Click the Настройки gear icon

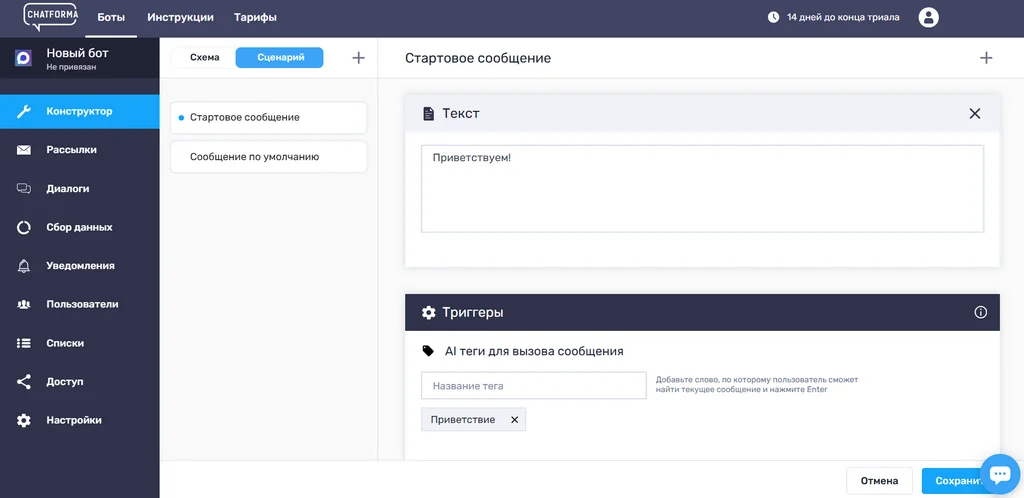pos(24,420)
